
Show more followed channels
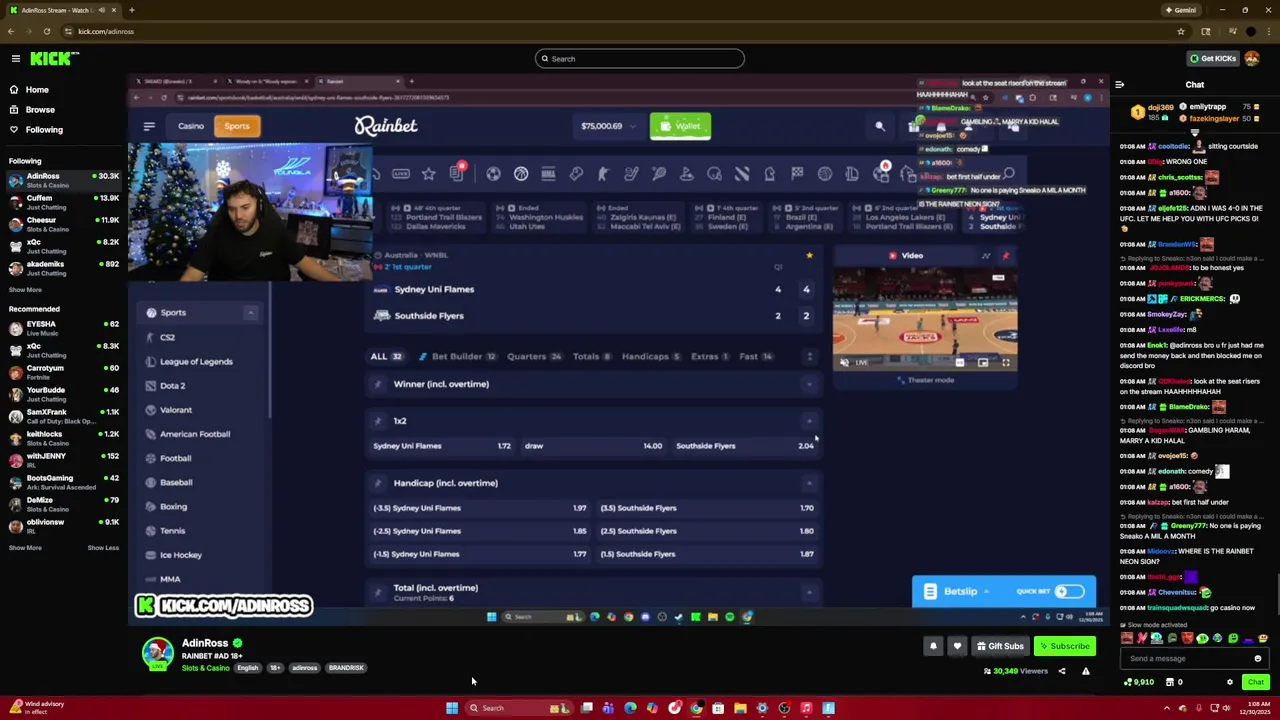point(25,290)
